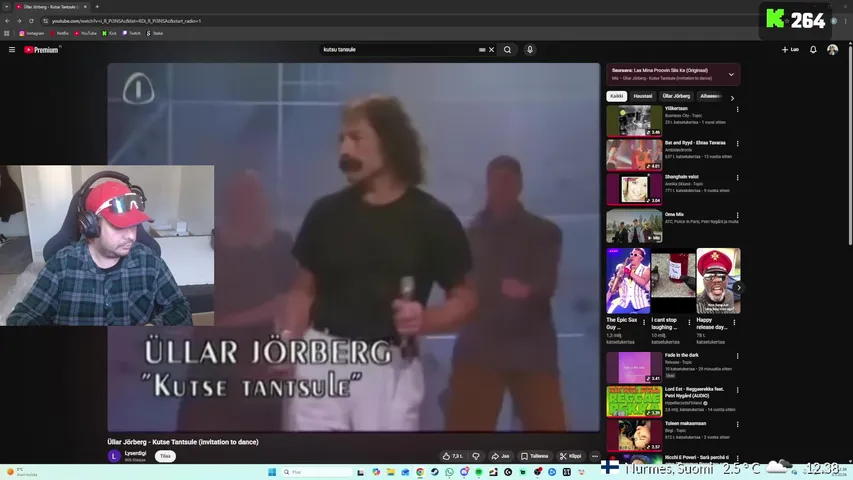Select the Aiheeseen filter chip
This screenshot has width=853, height=480.
click(x=710, y=96)
